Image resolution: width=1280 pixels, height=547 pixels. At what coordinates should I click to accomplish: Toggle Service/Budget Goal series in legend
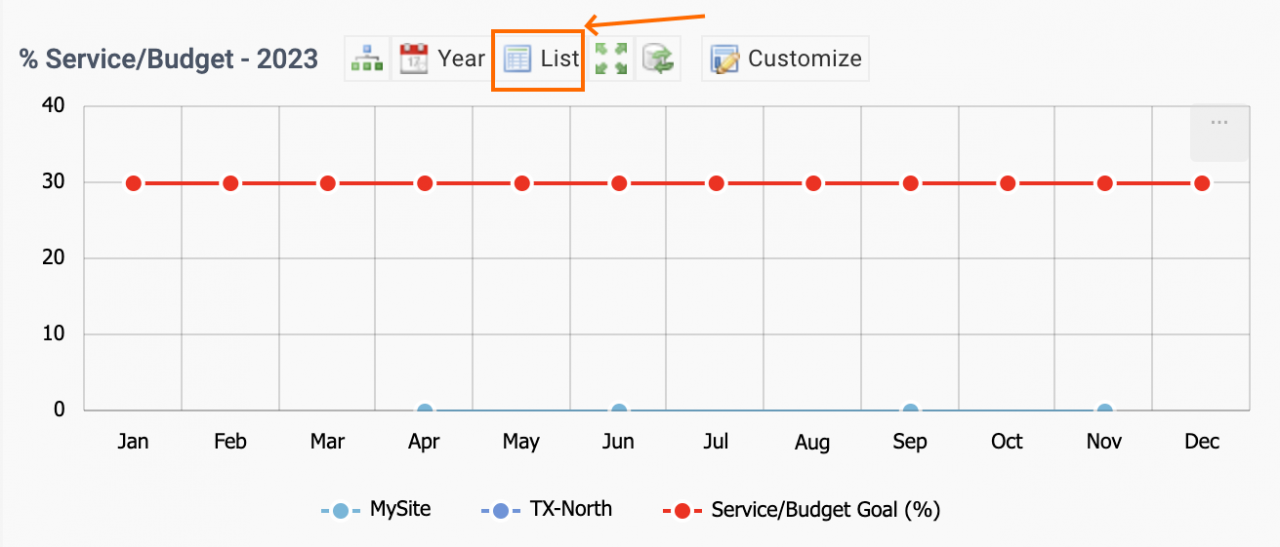[801, 510]
